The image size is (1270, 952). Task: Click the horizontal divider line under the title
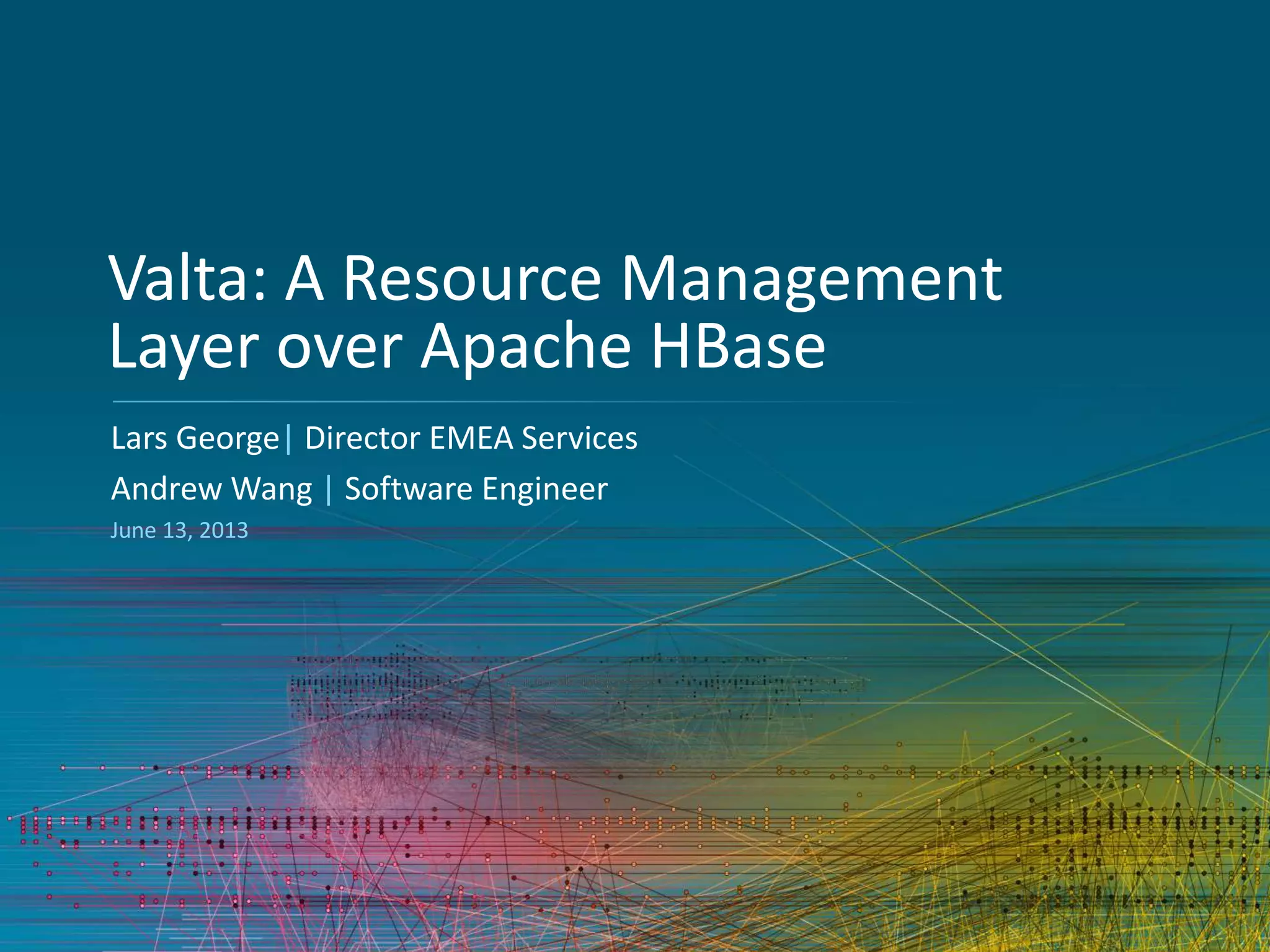coord(496,402)
